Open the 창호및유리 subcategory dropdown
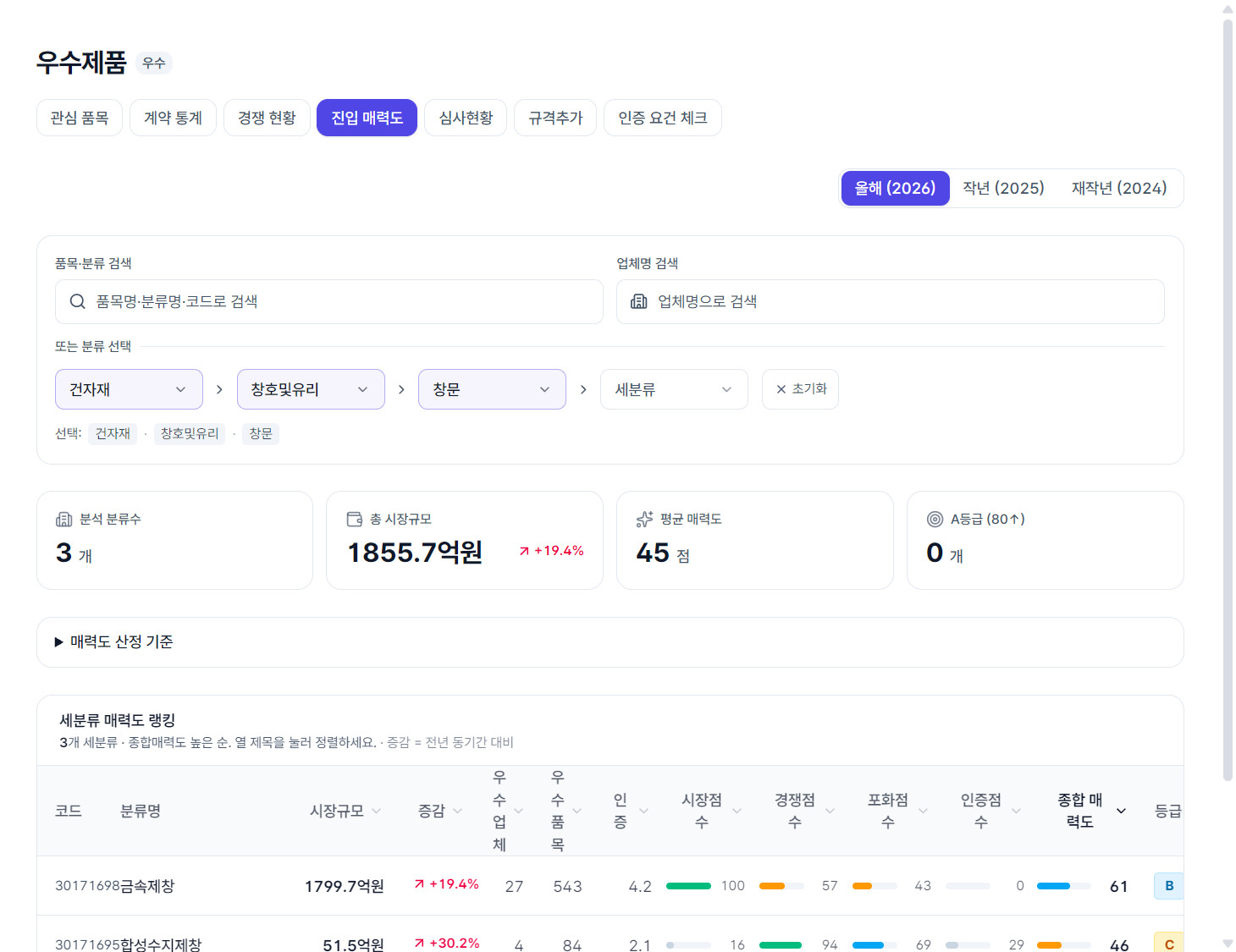This screenshot has height=952, width=1236. [x=311, y=389]
